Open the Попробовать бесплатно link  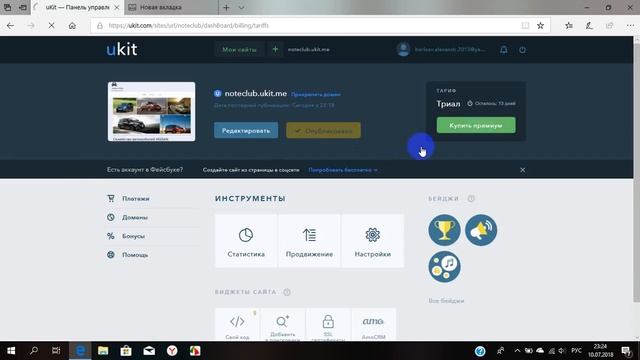click(343, 170)
